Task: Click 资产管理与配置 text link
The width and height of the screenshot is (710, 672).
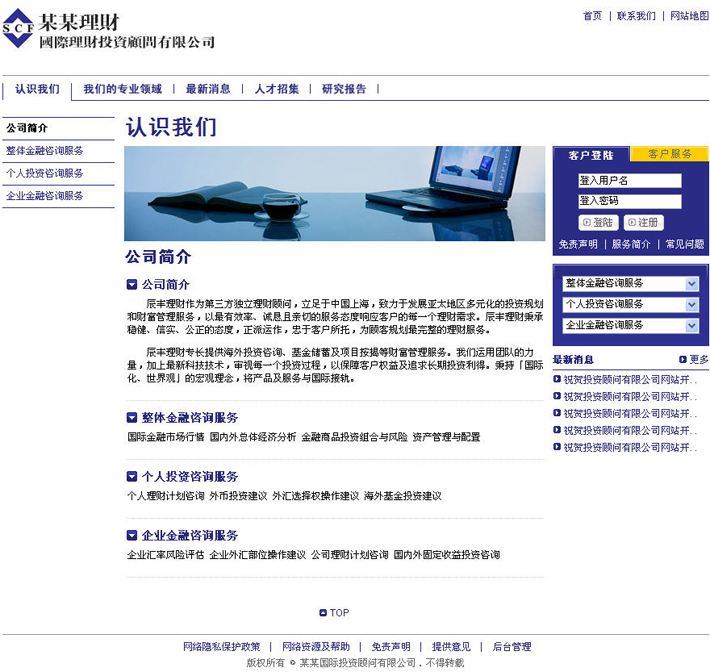Action: [x=446, y=437]
